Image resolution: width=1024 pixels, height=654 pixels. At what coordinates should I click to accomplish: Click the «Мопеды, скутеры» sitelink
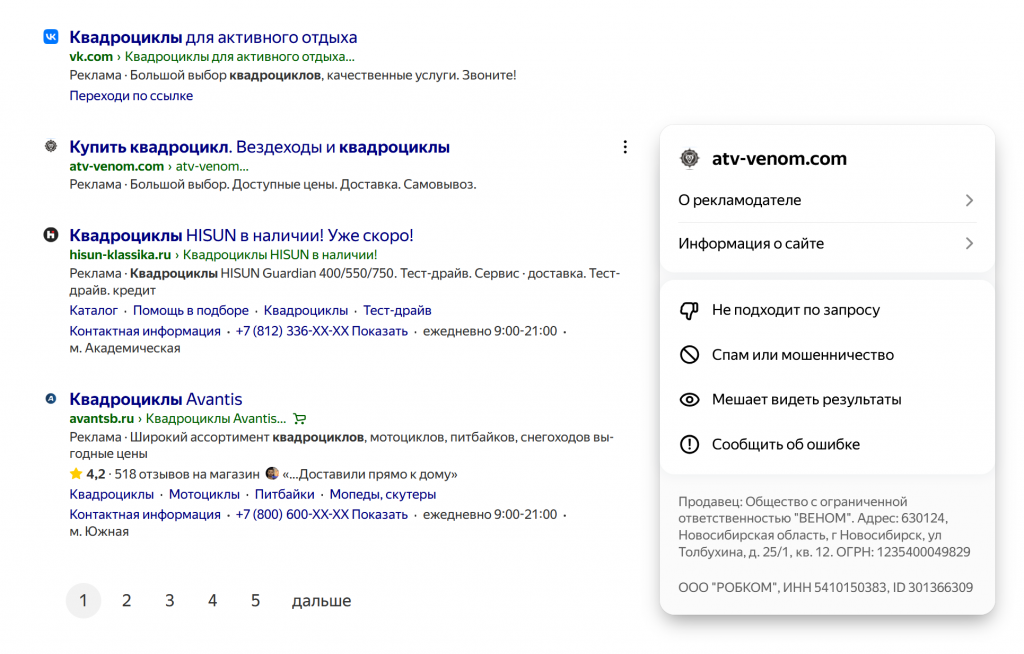pos(383,495)
